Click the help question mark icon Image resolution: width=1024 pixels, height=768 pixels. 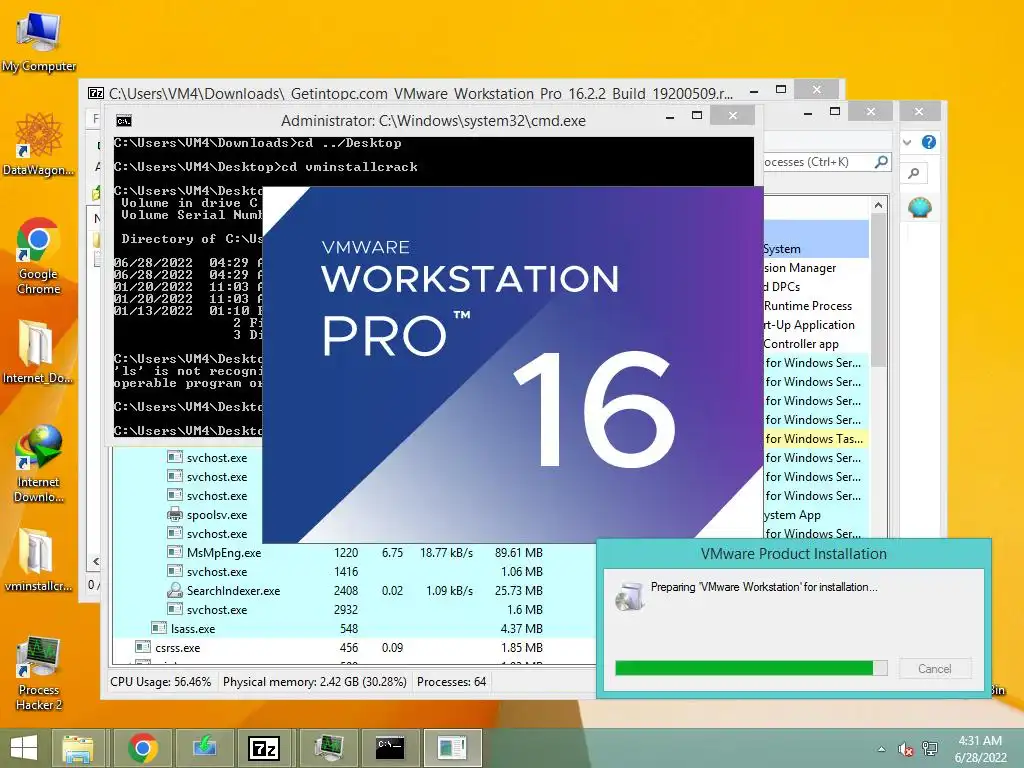[929, 142]
